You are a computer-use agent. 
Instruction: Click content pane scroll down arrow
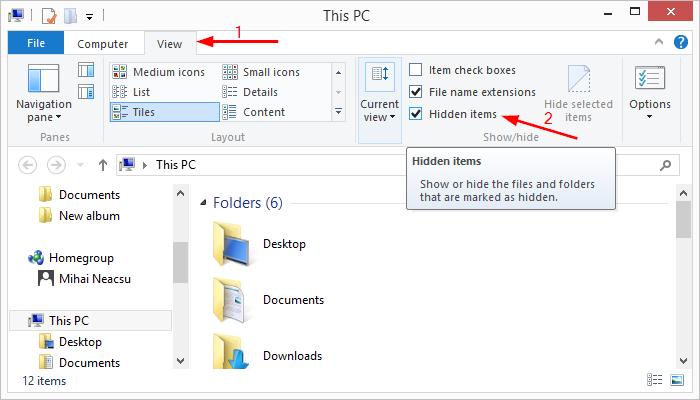[x=683, y=361]
